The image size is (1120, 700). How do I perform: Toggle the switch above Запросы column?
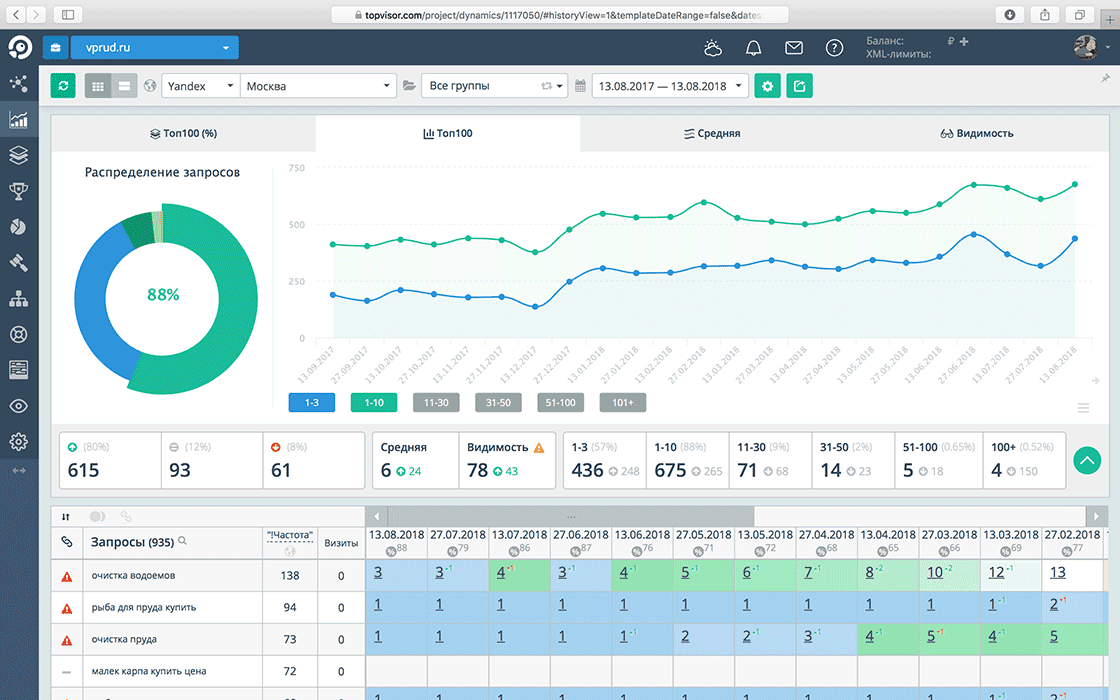pos(97,517)
